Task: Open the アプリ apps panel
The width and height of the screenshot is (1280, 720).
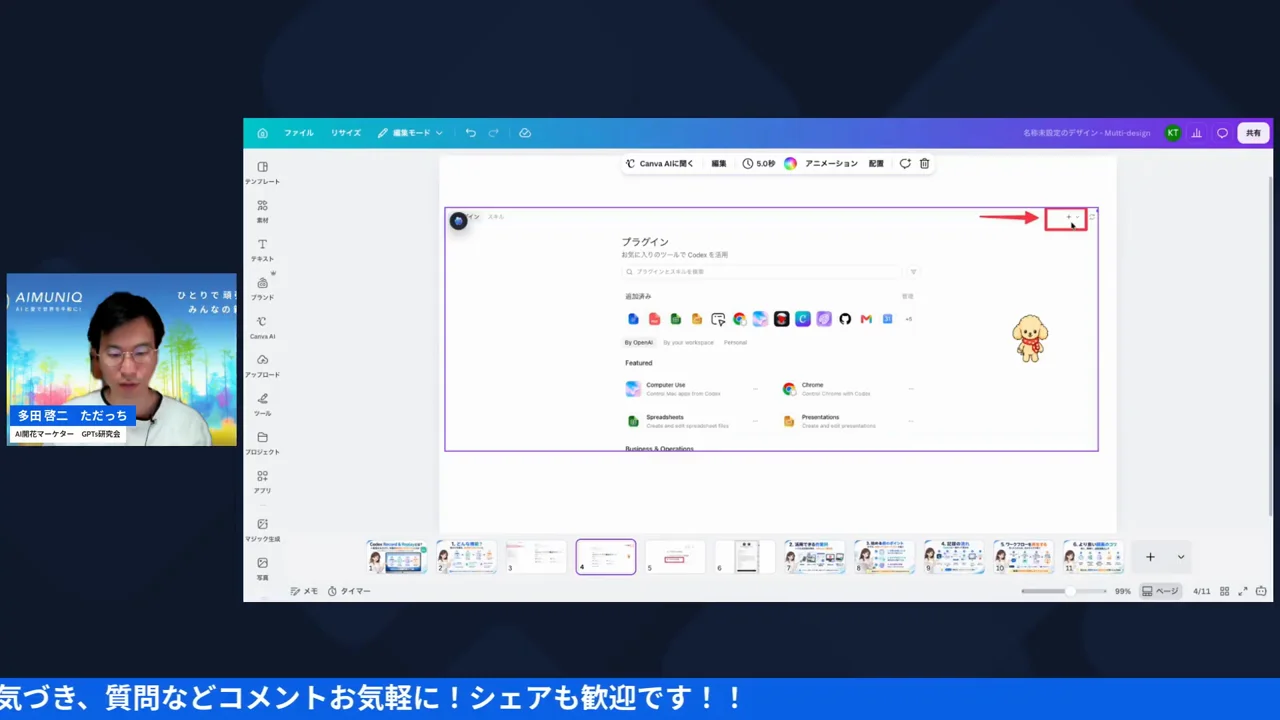Action: click(262, 482)
